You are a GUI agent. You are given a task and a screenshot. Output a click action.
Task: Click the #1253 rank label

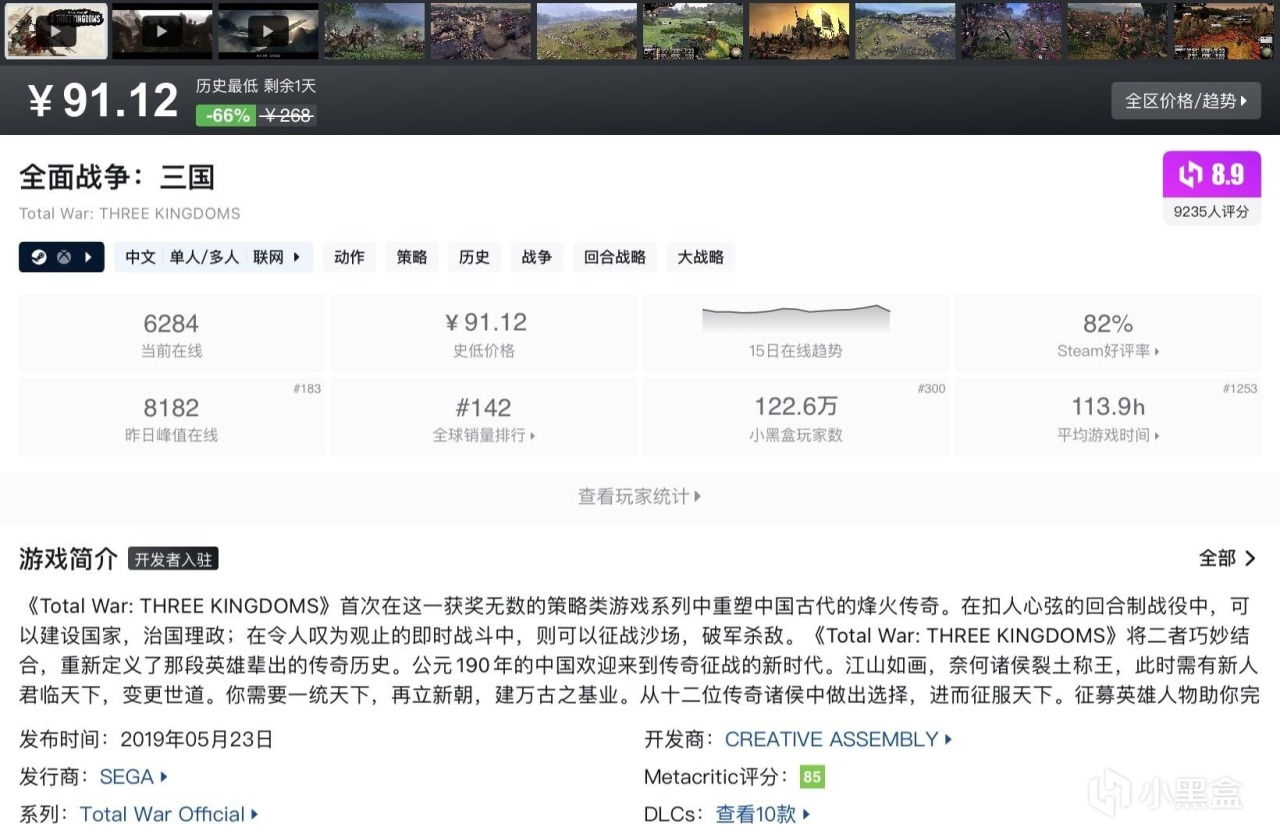(x=1240, y=388)
